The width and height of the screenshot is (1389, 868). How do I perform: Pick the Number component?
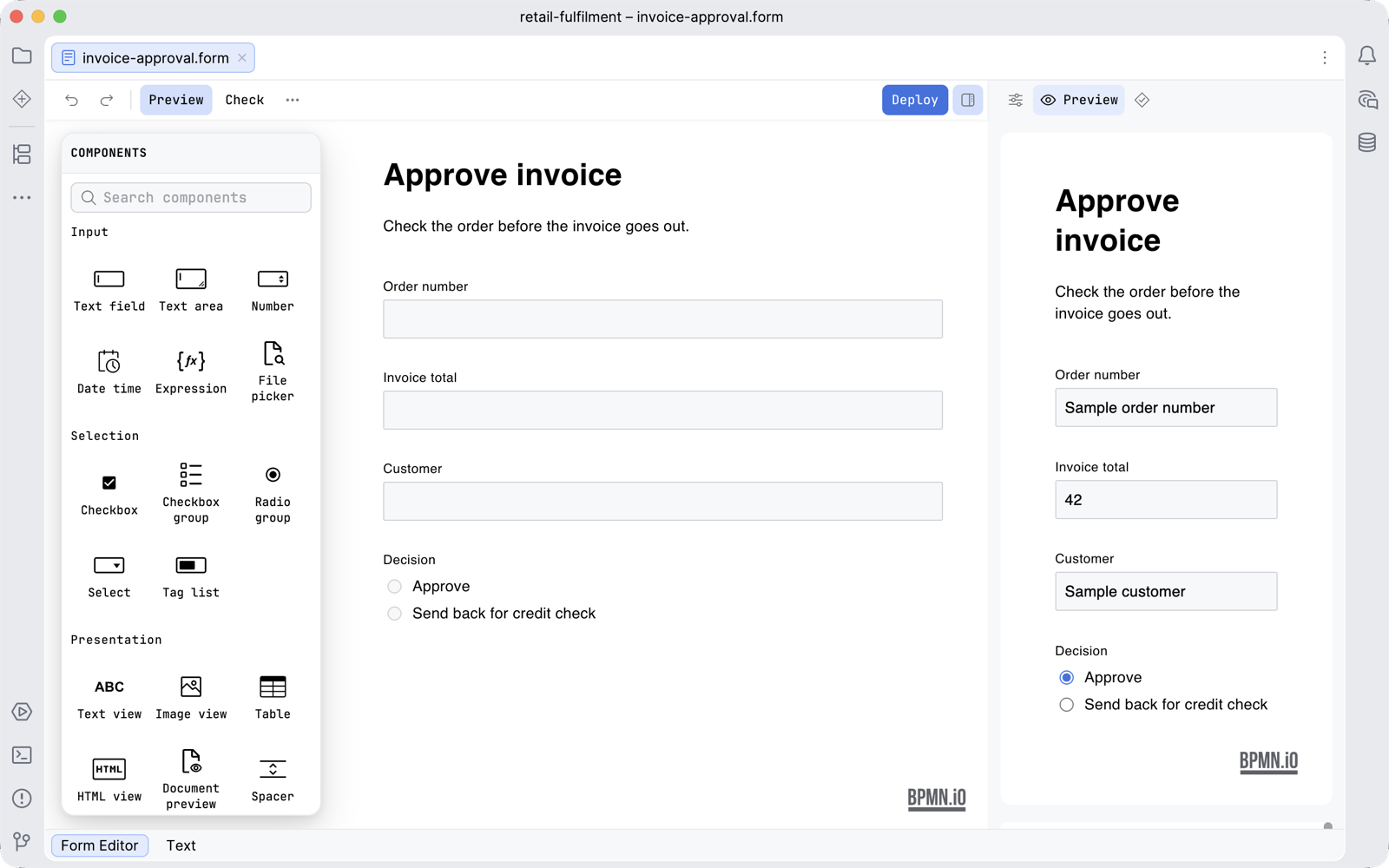(x=273, y=290)
